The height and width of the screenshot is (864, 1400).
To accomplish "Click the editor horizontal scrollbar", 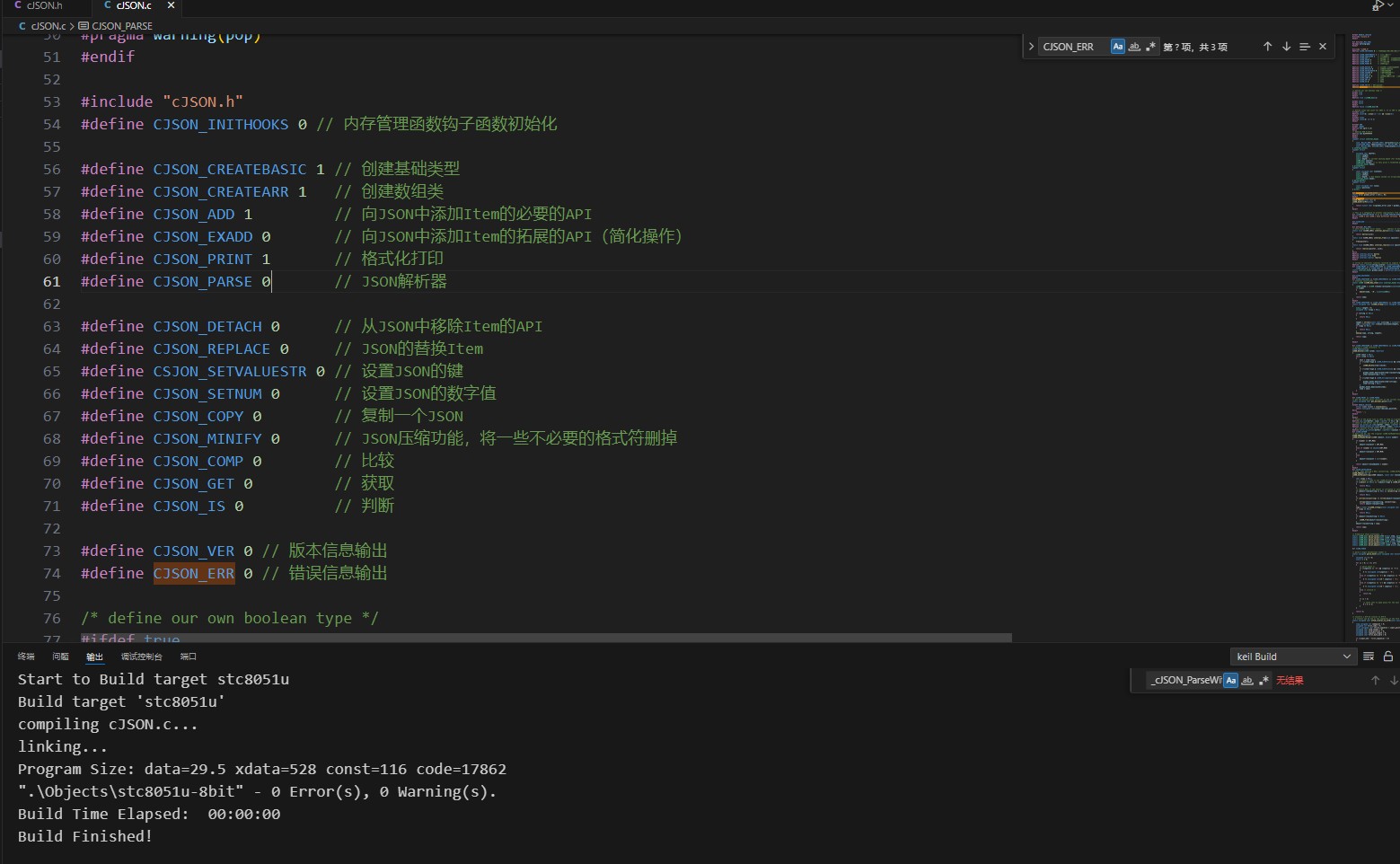I will (x=546, y=638).
